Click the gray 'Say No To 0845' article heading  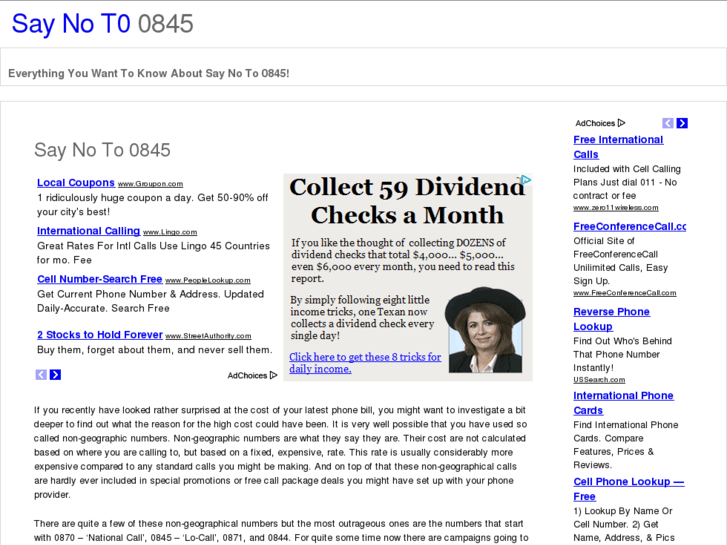coord(102,150)
